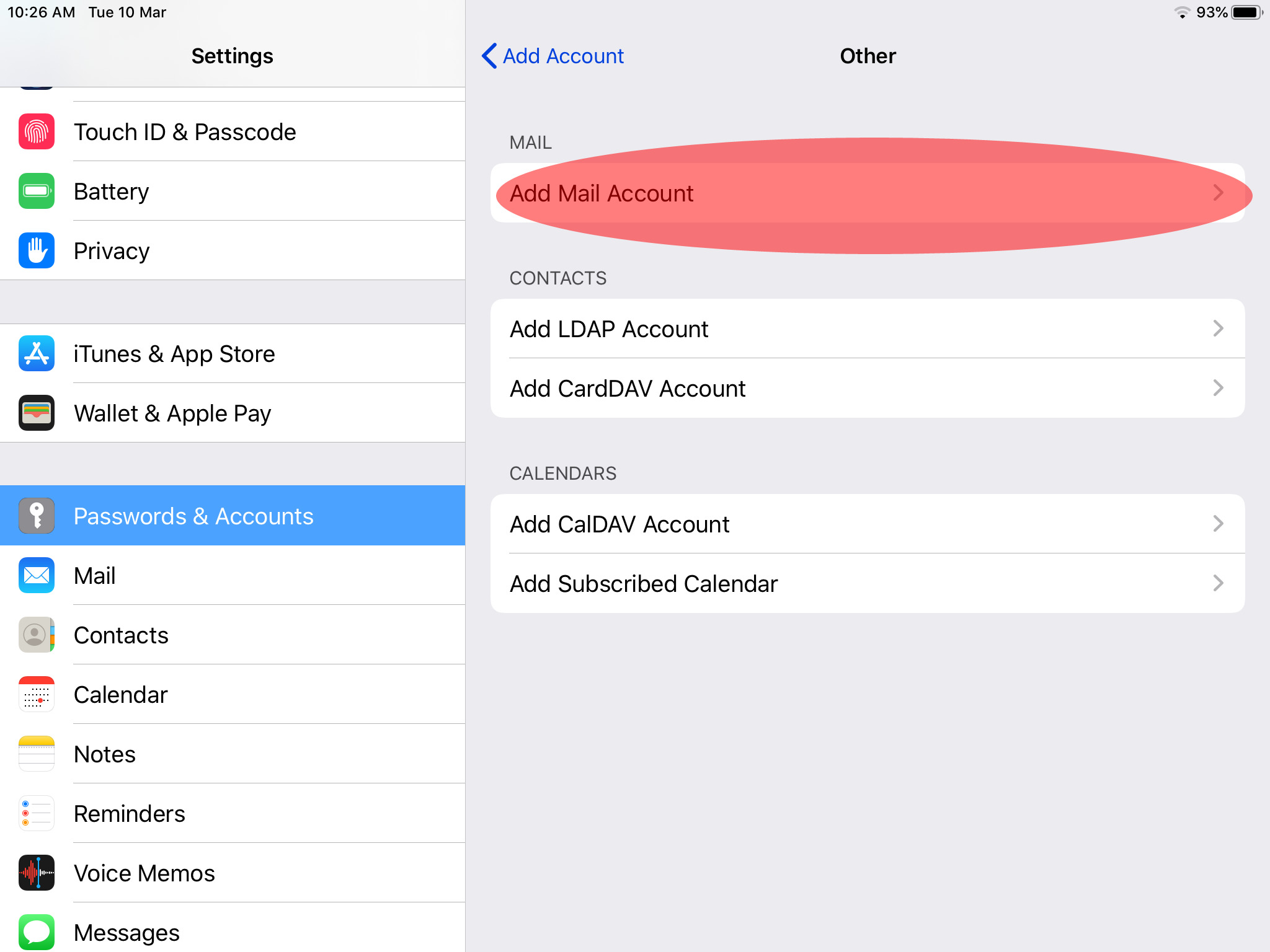Tap the Tue 10 Mar date

click(x=127, y=12)
